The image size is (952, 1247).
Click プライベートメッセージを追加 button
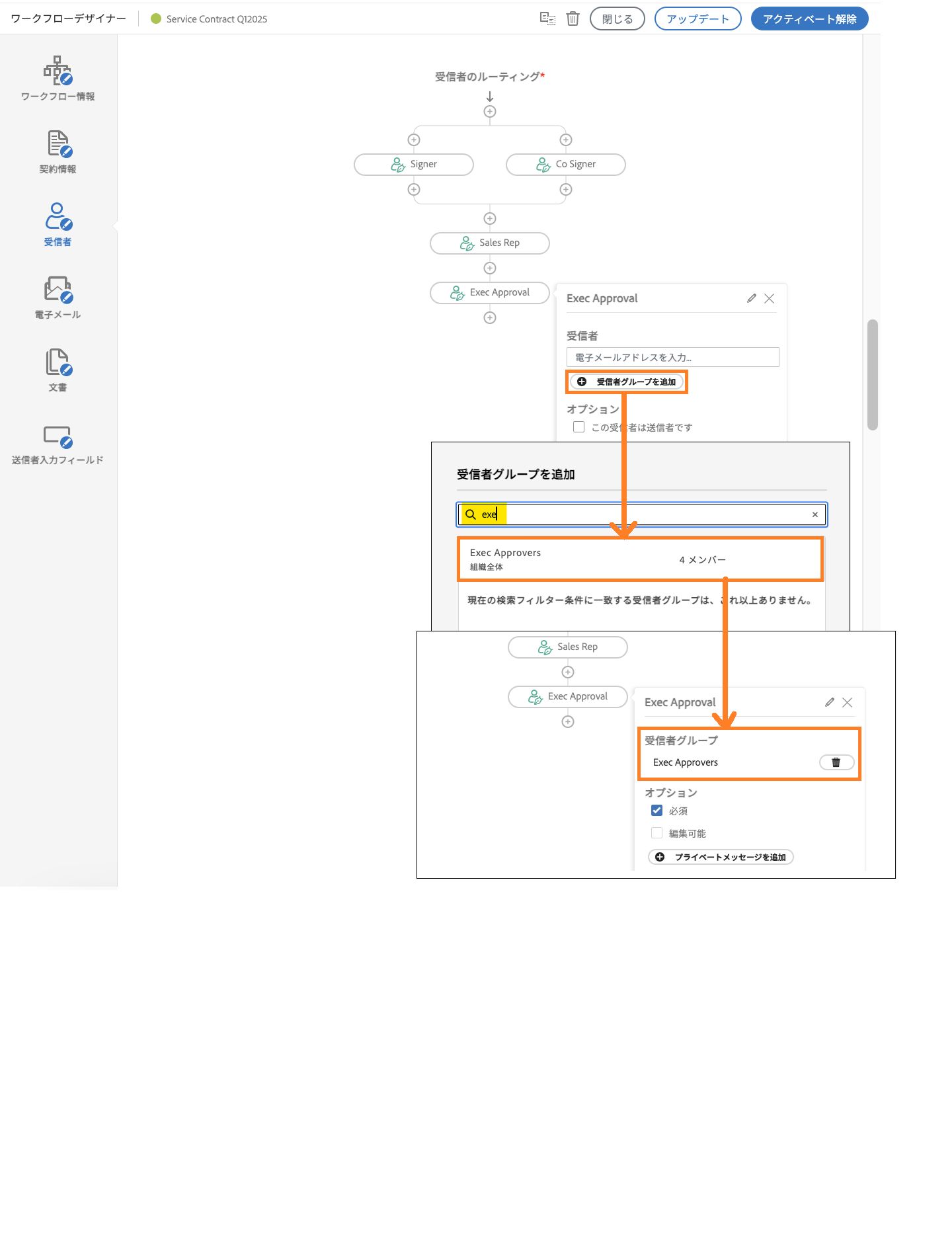[721, 857]
